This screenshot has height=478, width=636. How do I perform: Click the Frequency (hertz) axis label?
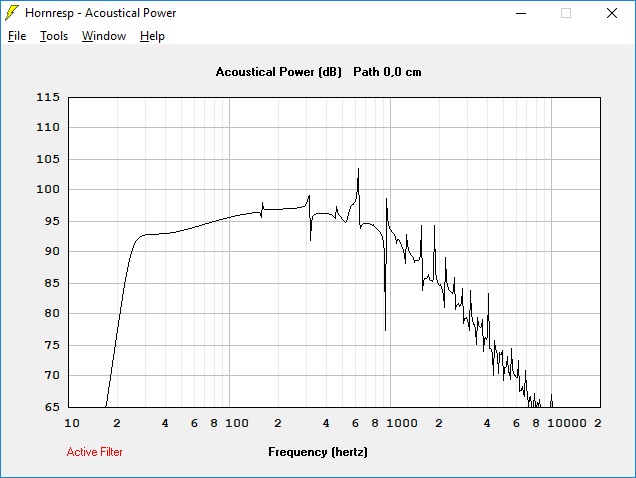pos(318,452)
